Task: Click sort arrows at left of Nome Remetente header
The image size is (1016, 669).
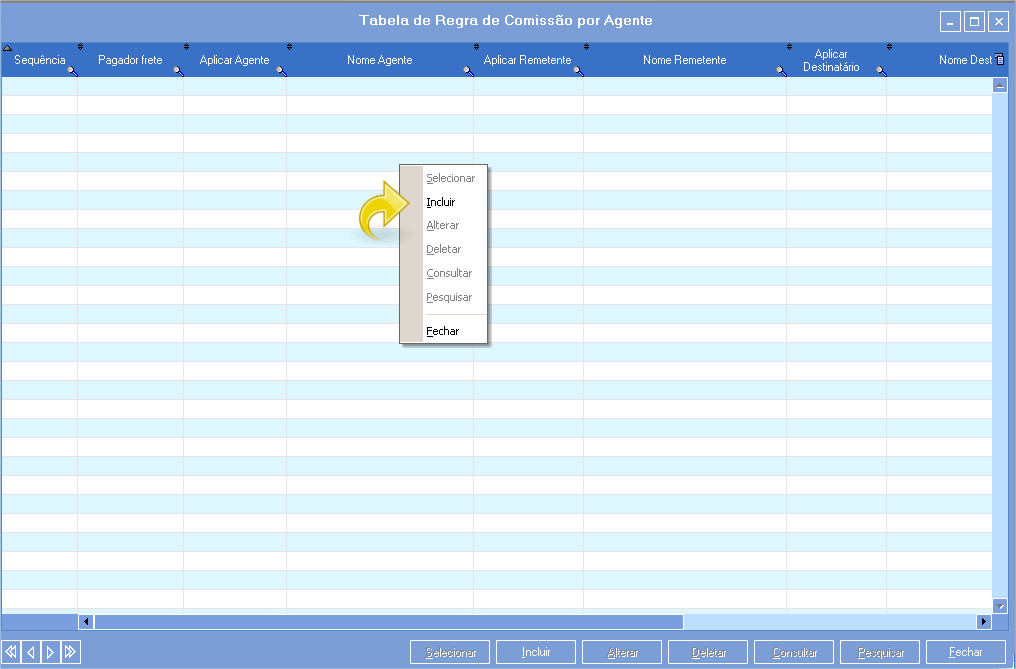Action: pyautogui.click(x=586, y=47)
